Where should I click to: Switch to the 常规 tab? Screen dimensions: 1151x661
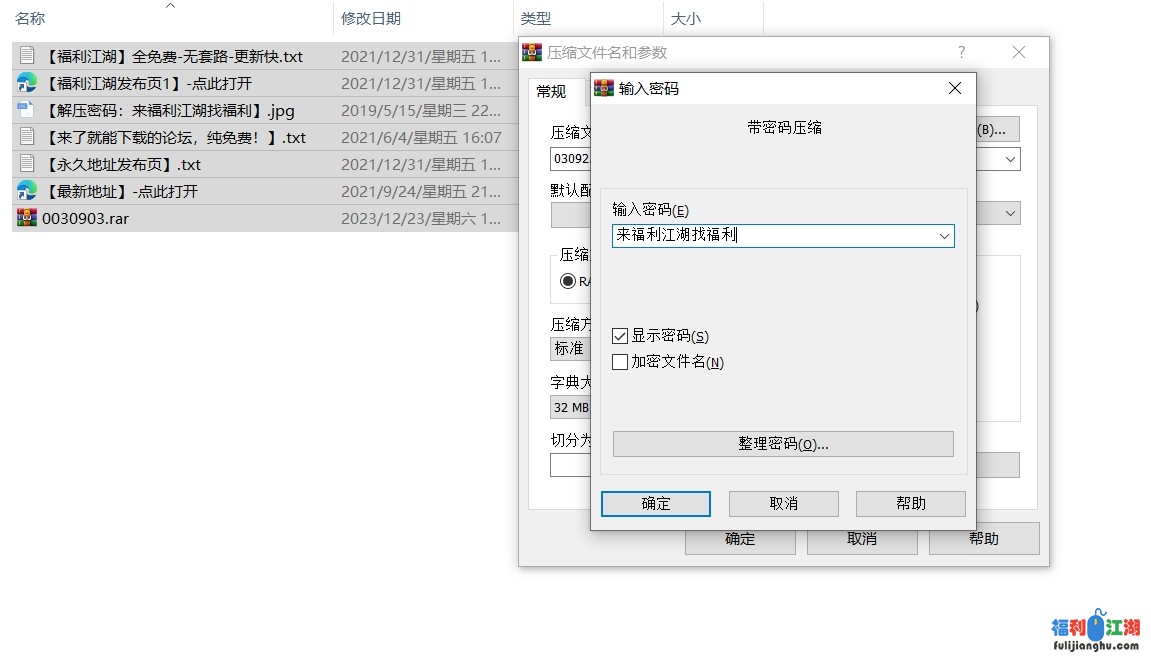(551, 91)
